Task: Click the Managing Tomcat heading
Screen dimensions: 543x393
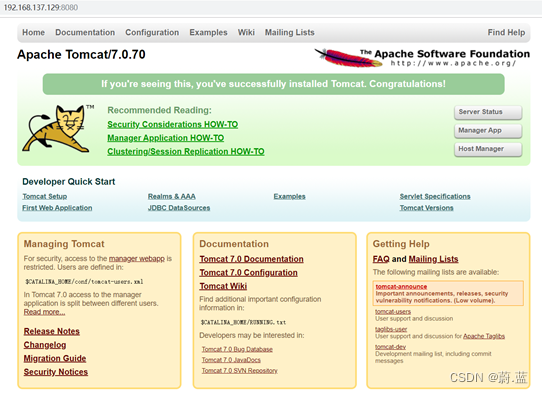Action: [x=64, y=244]
